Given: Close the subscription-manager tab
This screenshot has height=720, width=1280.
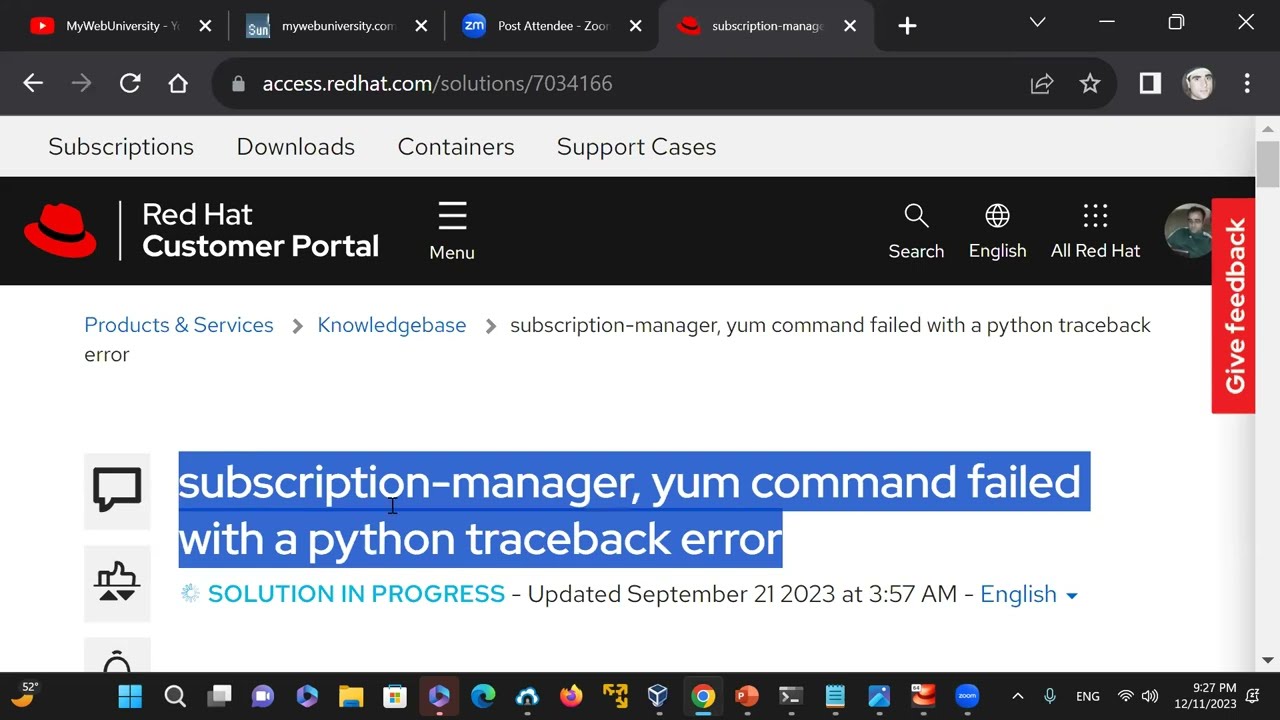Looking at the screenshot, I should (x=850, y=26).
